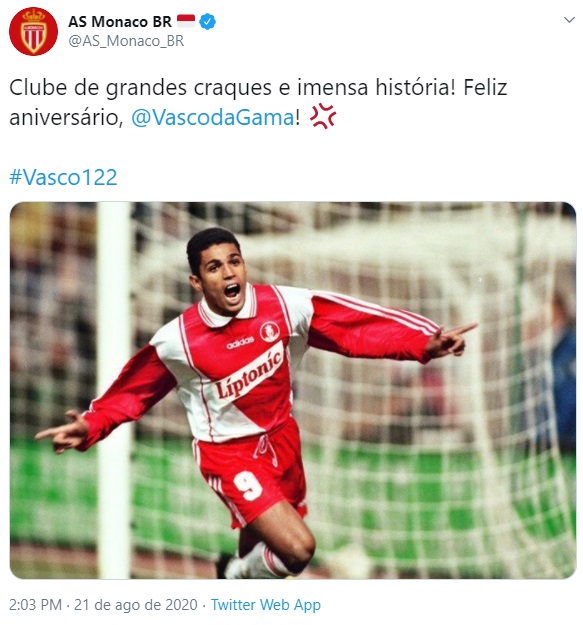The height and width of the screenshot is (625, 583).
Task: Click the Monaco flag emoji beside the name
Action: coord(186,21)
